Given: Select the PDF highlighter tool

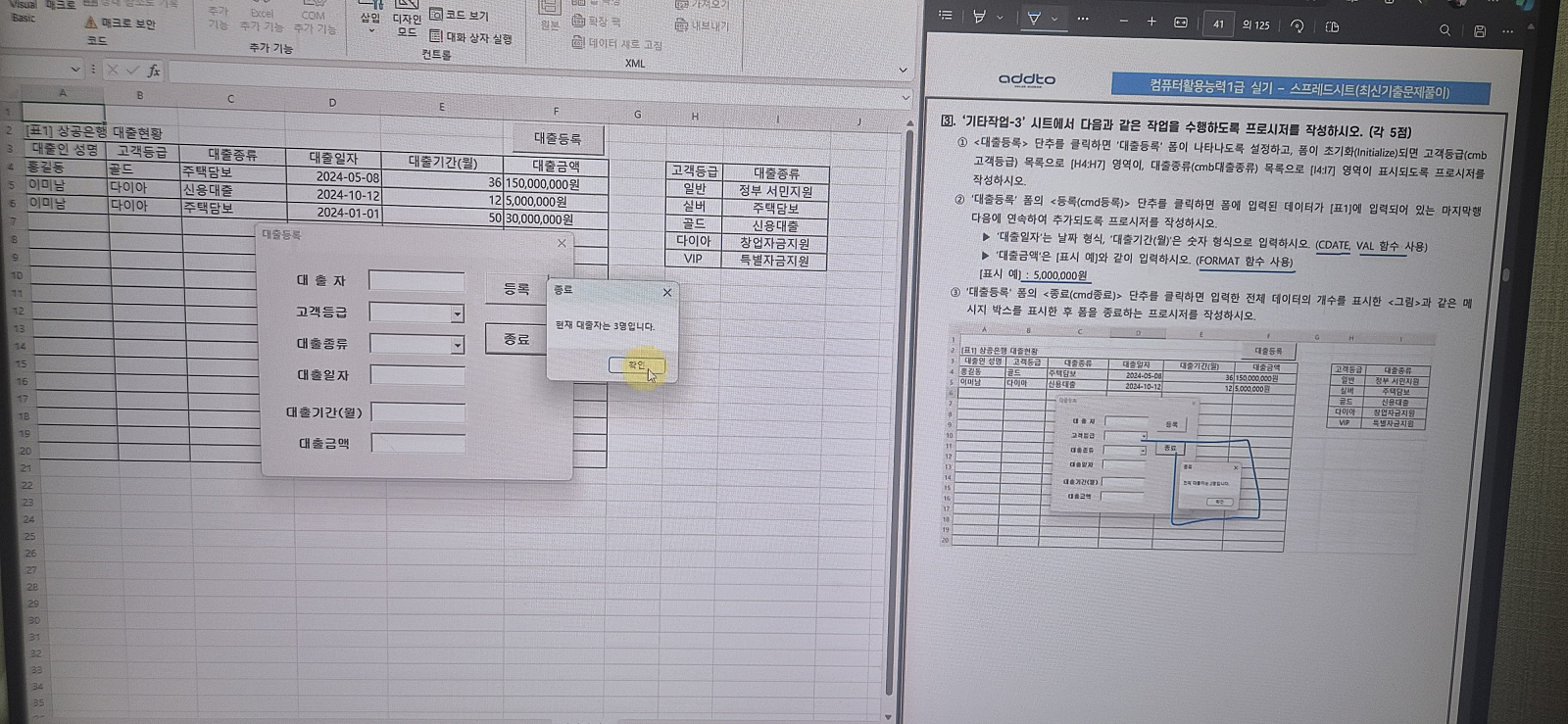Looking at the screenshot, I should pos(979,17).
